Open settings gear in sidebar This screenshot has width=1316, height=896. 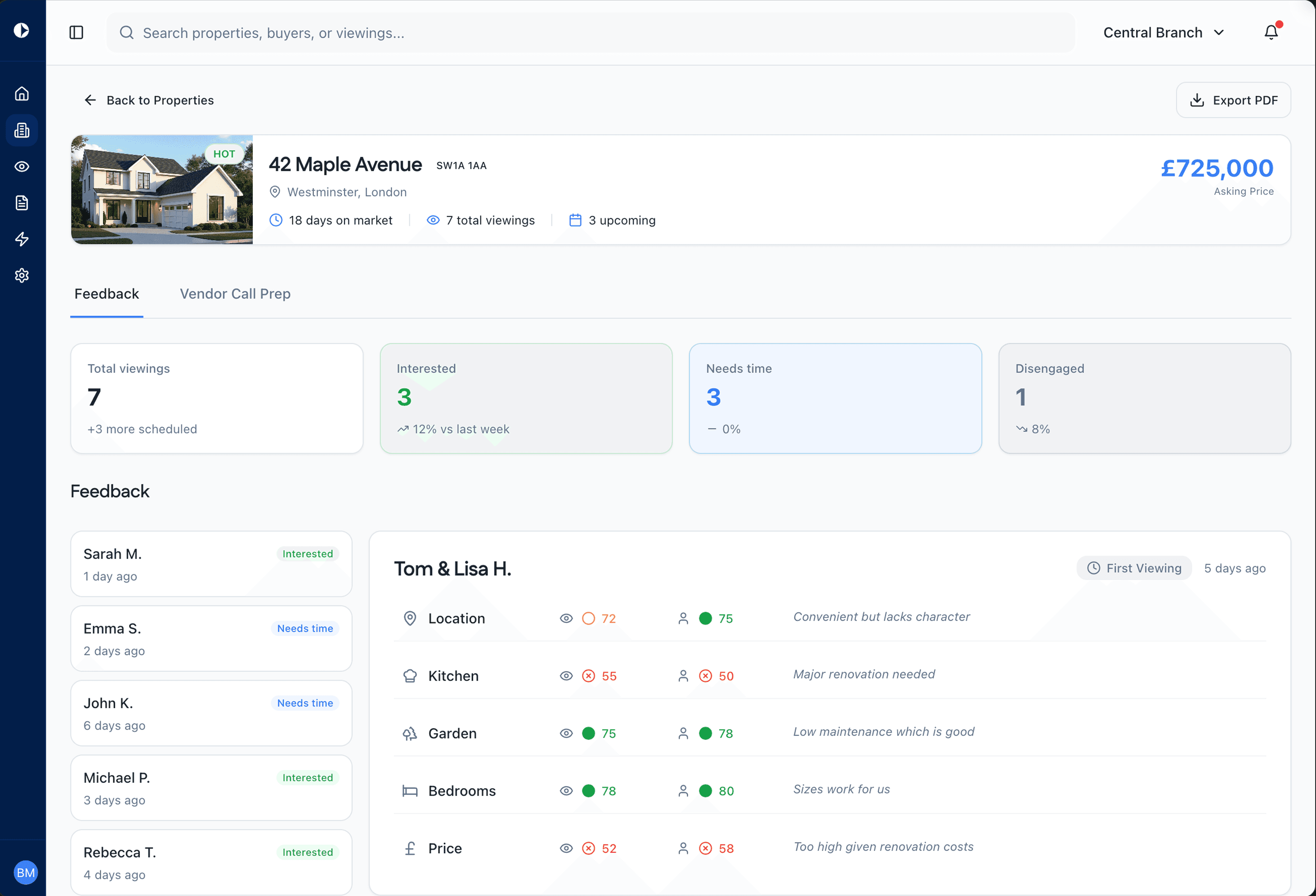pyautogui.click(x=22, y=275)
